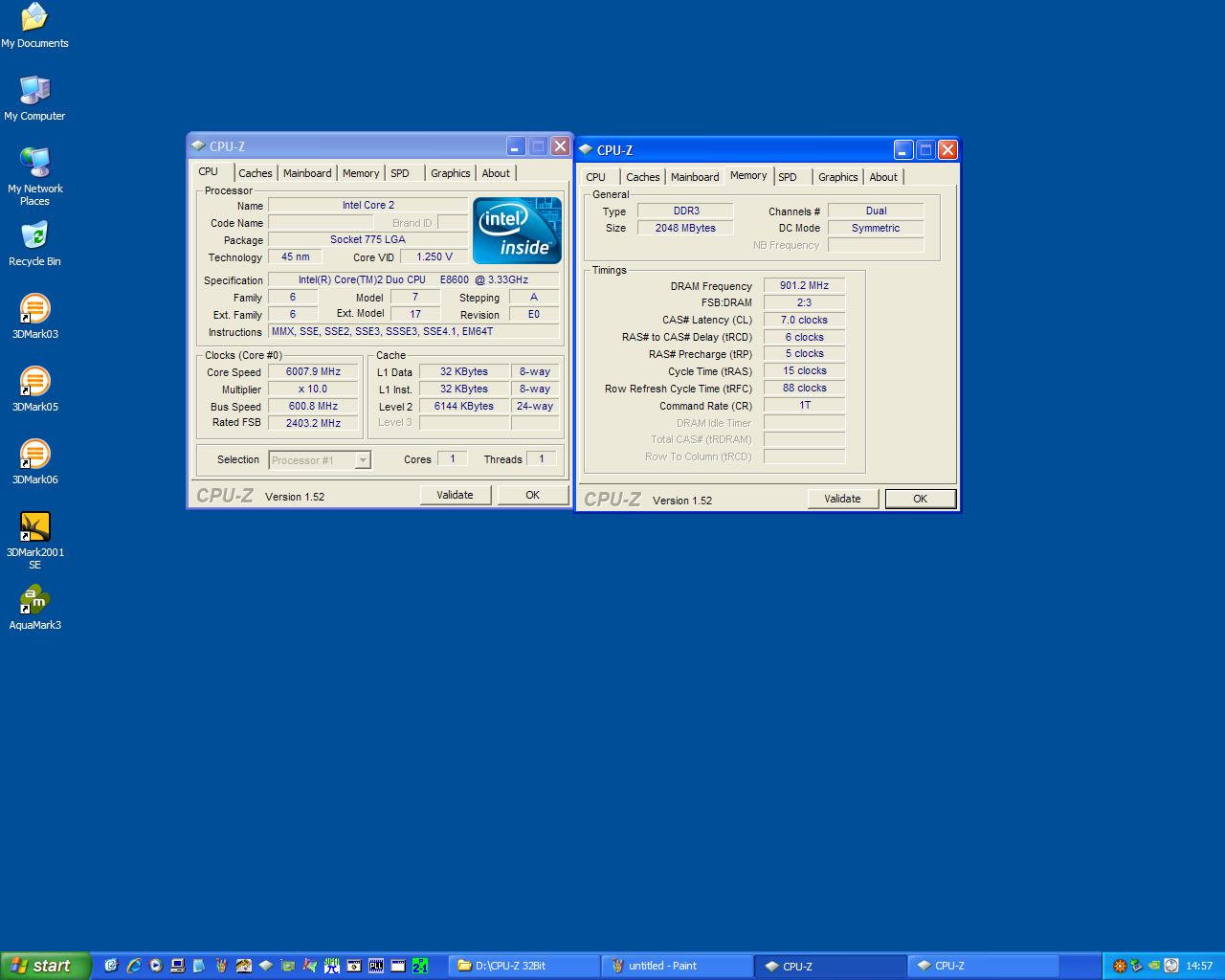Launch the 3DMark2001 SE shortcut
Viewport: 1225px width, 980px height.
34,541
